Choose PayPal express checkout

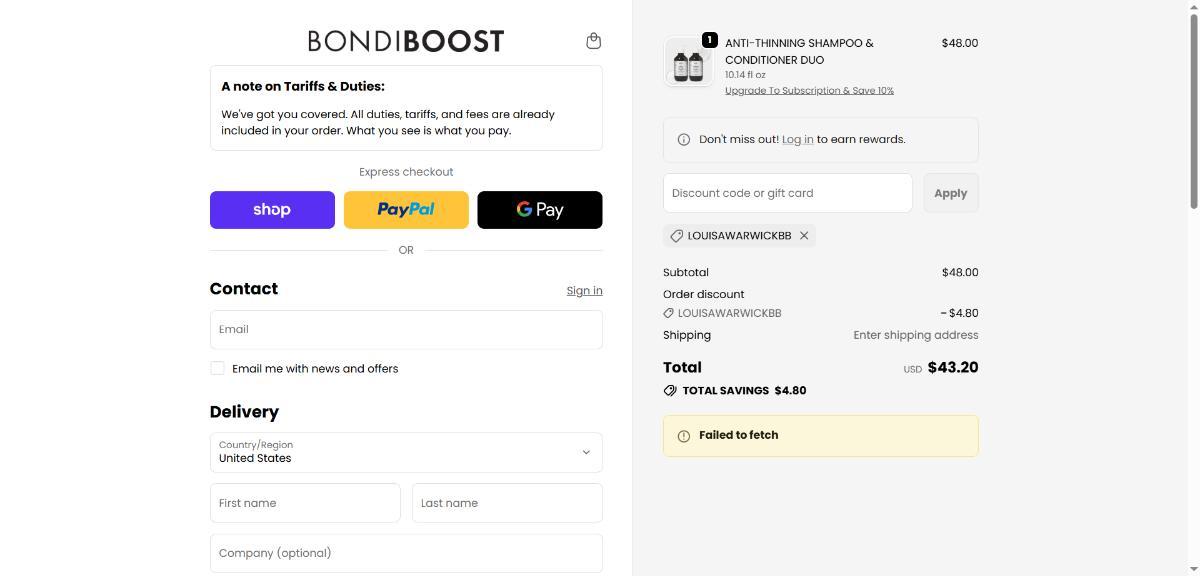406,210
